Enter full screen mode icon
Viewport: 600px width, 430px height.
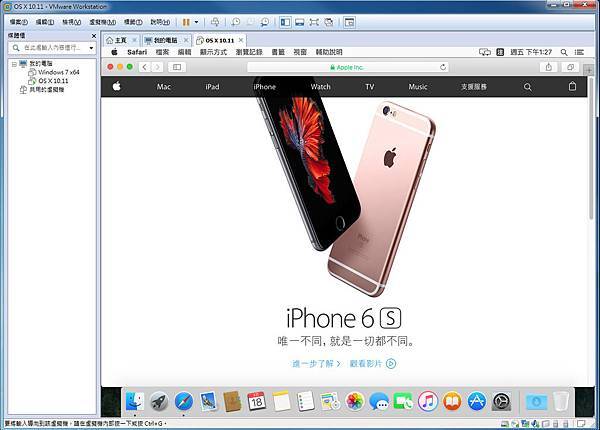point(314,22)
